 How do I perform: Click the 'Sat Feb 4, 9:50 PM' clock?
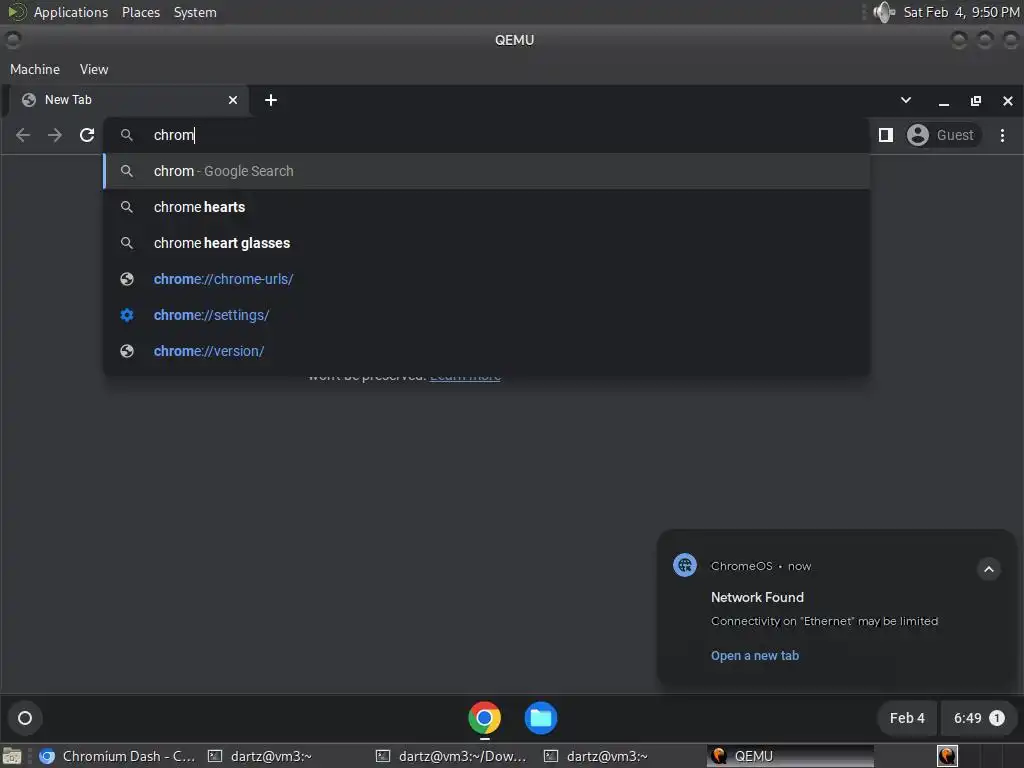coord(961,12)
